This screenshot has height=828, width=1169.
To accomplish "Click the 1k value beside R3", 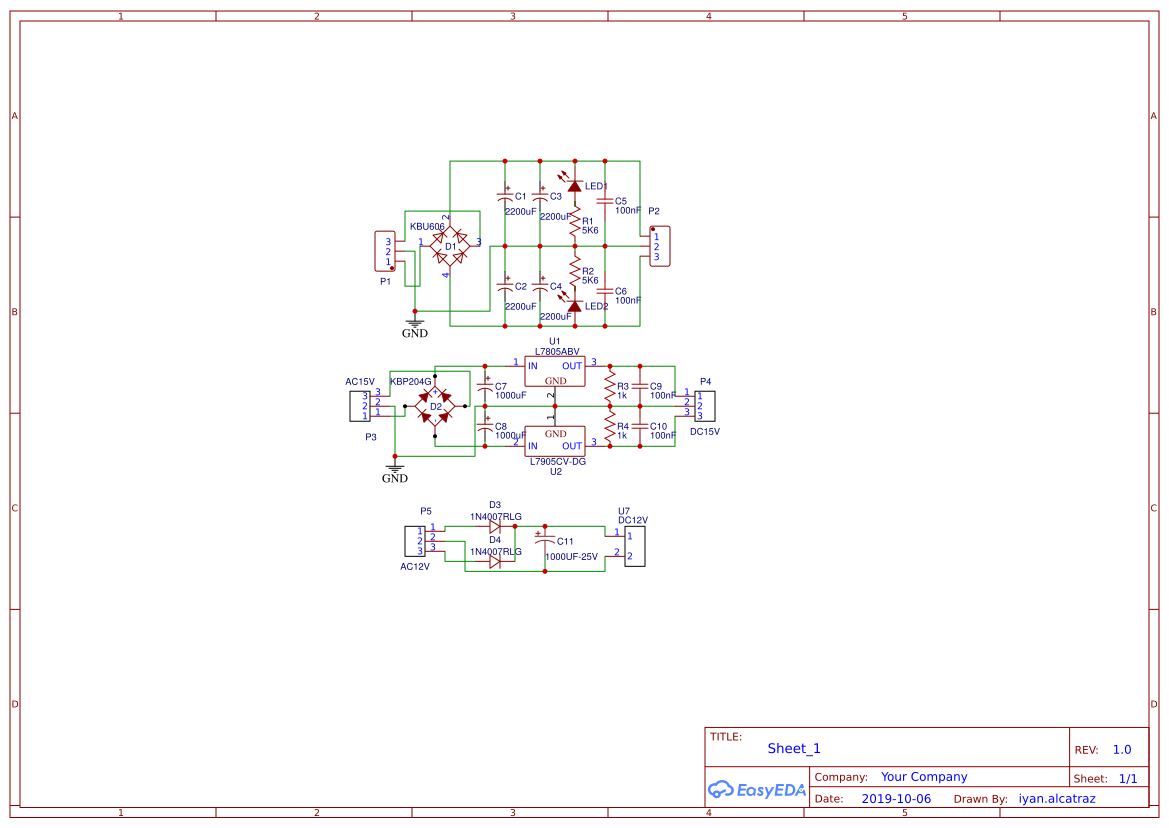I will tap(622, 395).
